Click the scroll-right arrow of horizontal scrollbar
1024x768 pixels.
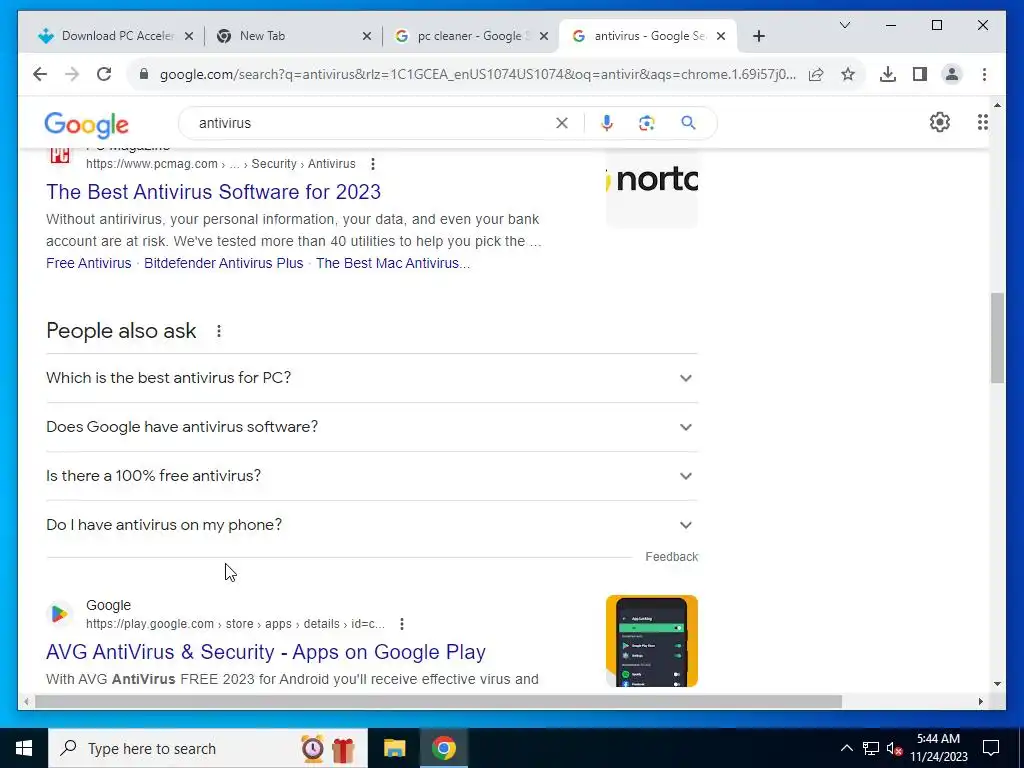(x=980, y=702)
